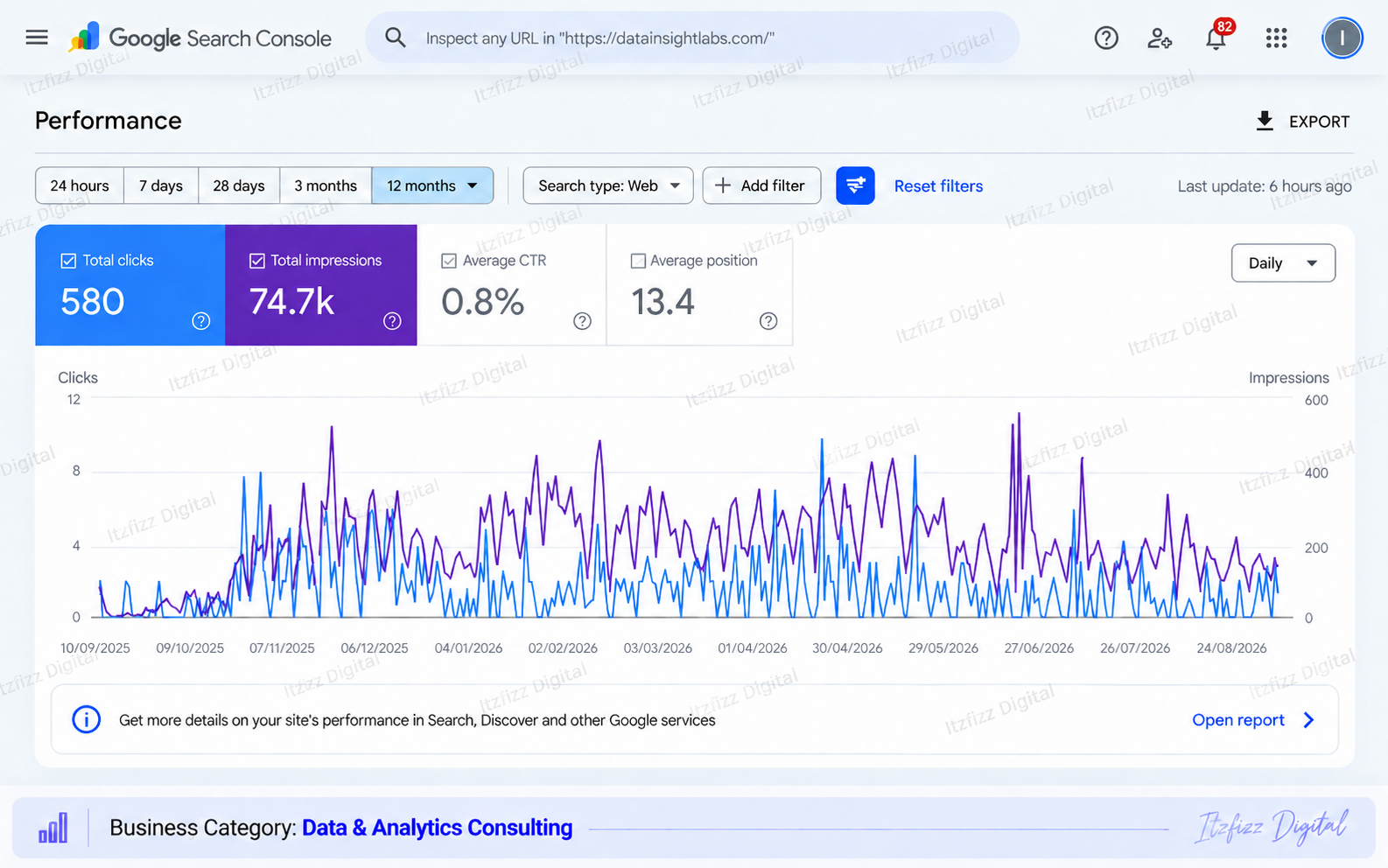1388x868 pixels.
Task: Select the 28 days range
Action: [239, 185]
